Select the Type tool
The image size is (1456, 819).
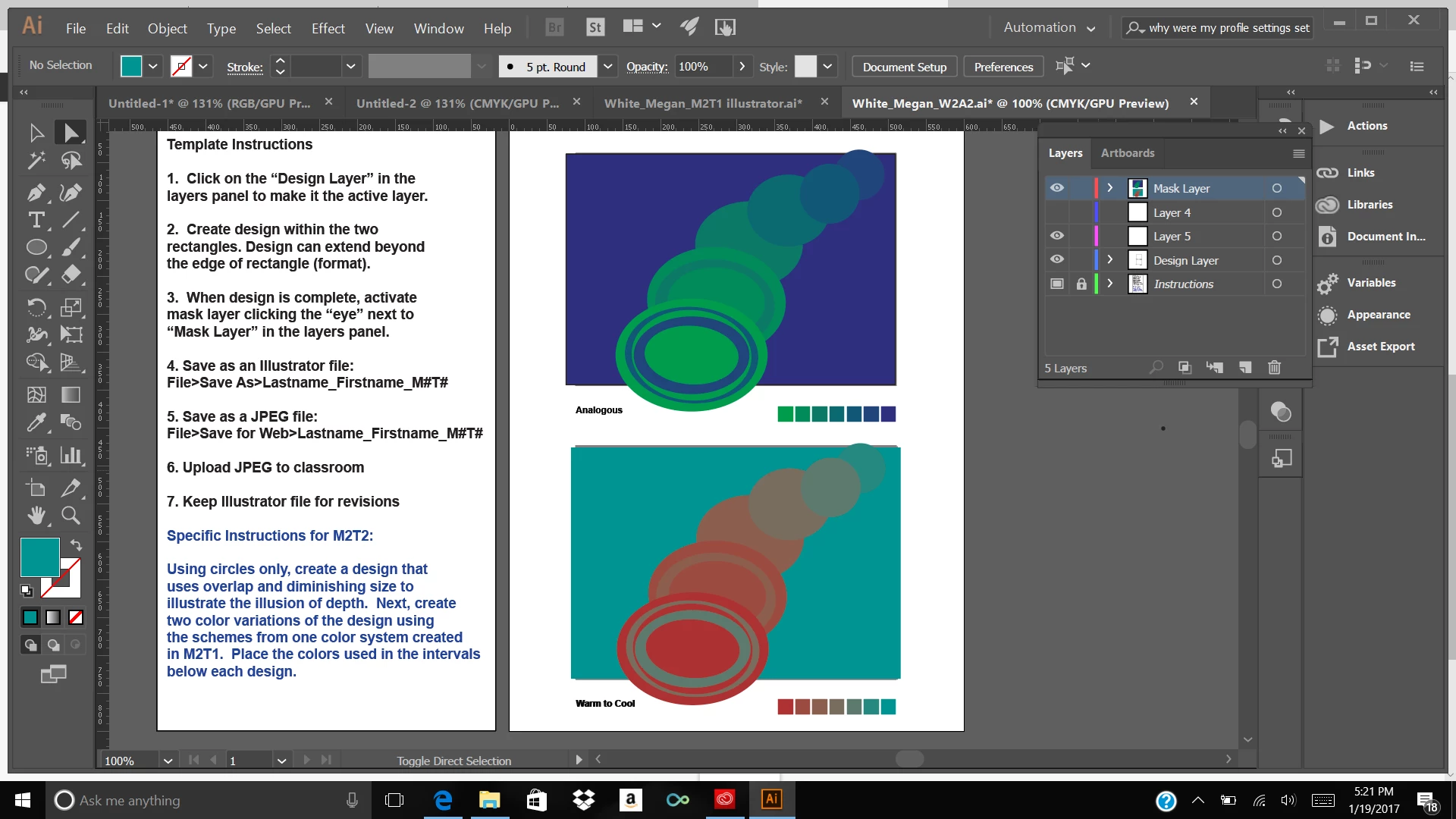[x=36, y=221]
